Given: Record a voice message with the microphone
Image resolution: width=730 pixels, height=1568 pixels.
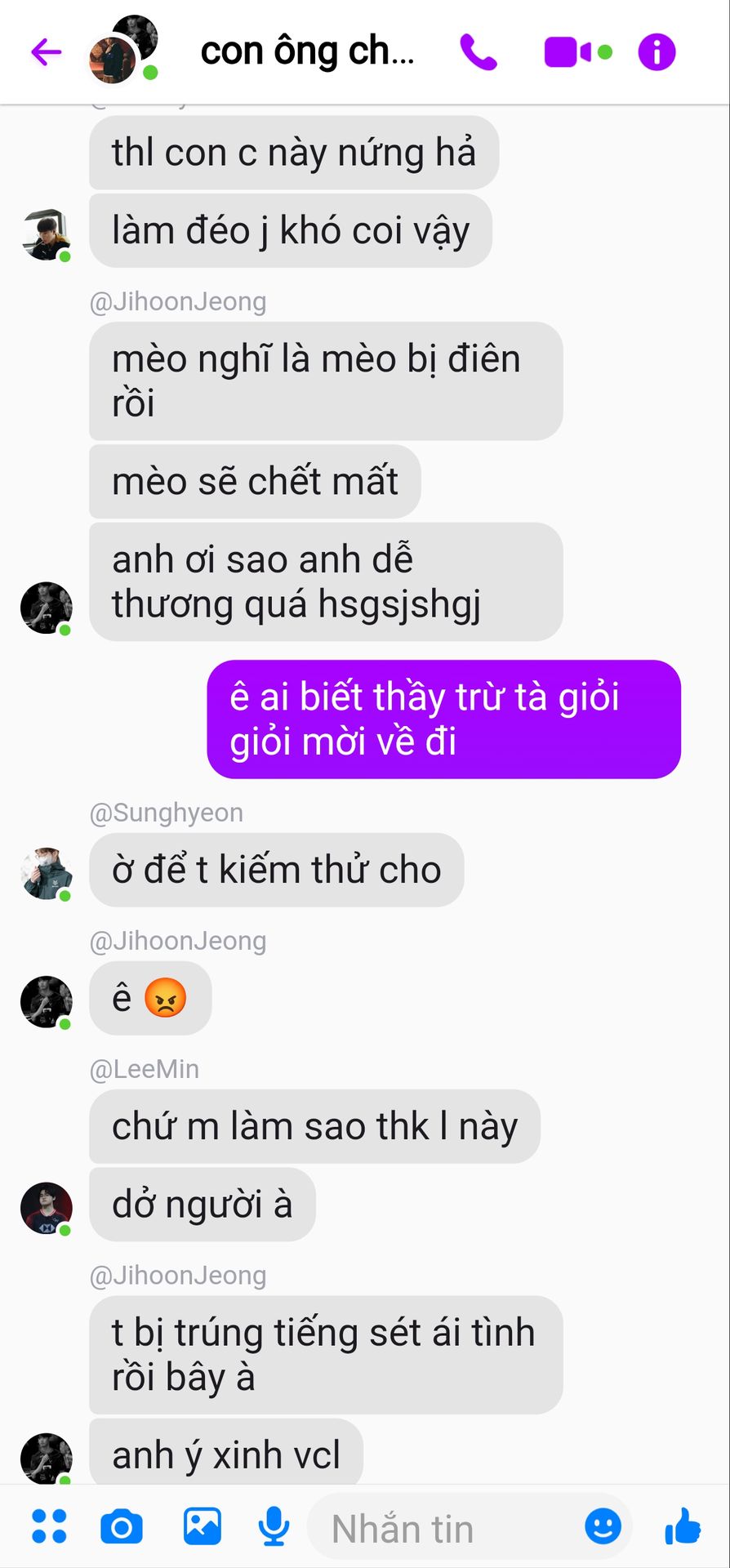Looking at the screenshot, I should pyautogui.click(x=274, y=1526).
